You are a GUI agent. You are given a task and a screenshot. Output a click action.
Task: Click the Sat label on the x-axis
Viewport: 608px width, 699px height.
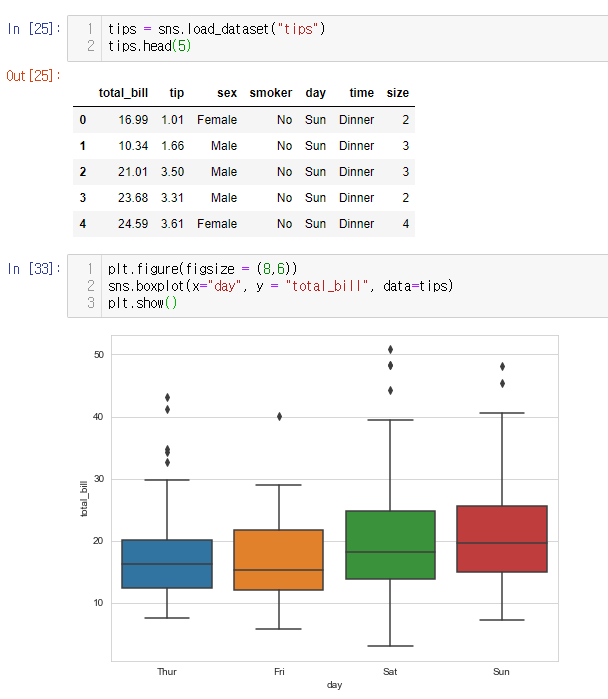(x=390, y=672)
